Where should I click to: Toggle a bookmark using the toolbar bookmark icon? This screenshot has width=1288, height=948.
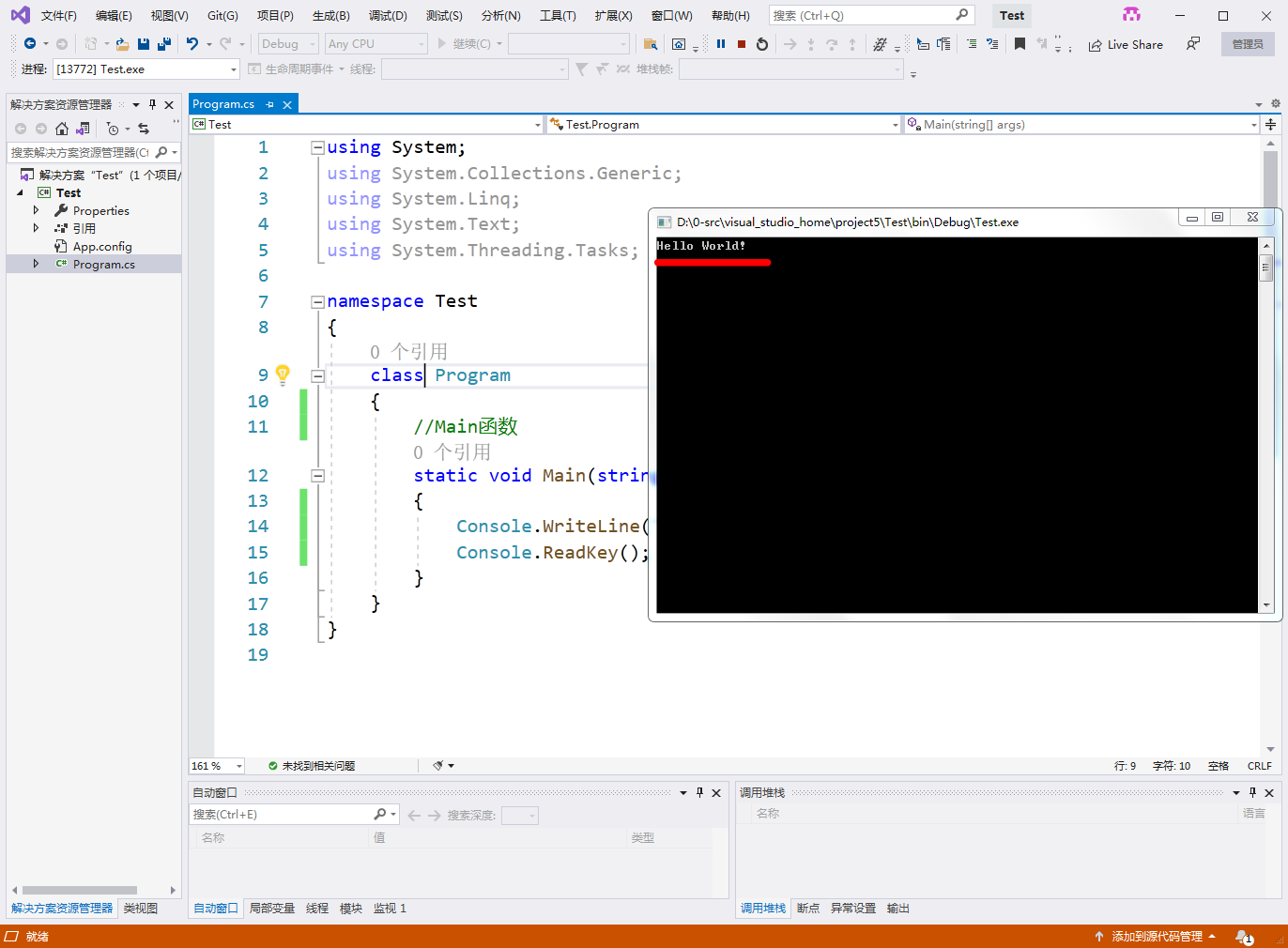[x=1020, y=43]
